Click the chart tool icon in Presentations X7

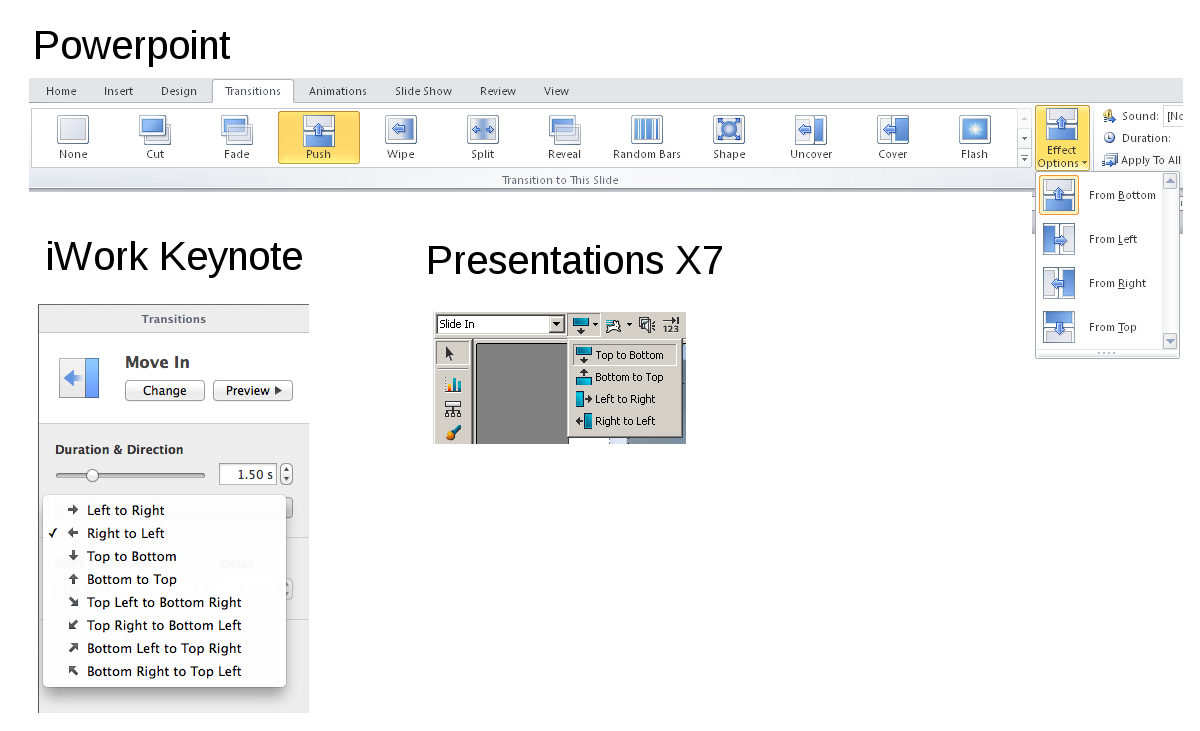pos(452,384)
